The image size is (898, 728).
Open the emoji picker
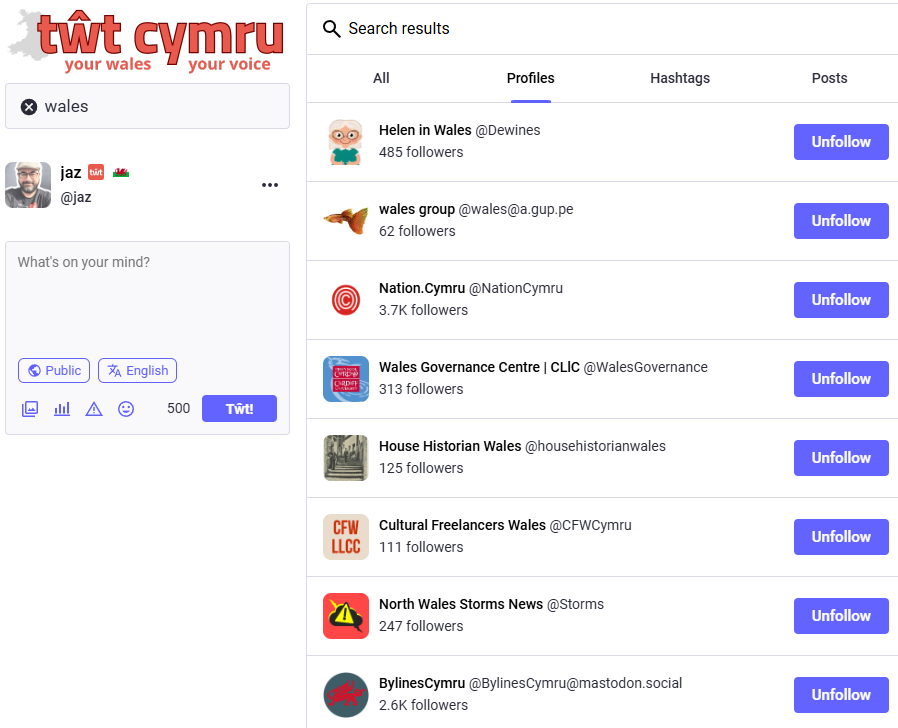126,409
